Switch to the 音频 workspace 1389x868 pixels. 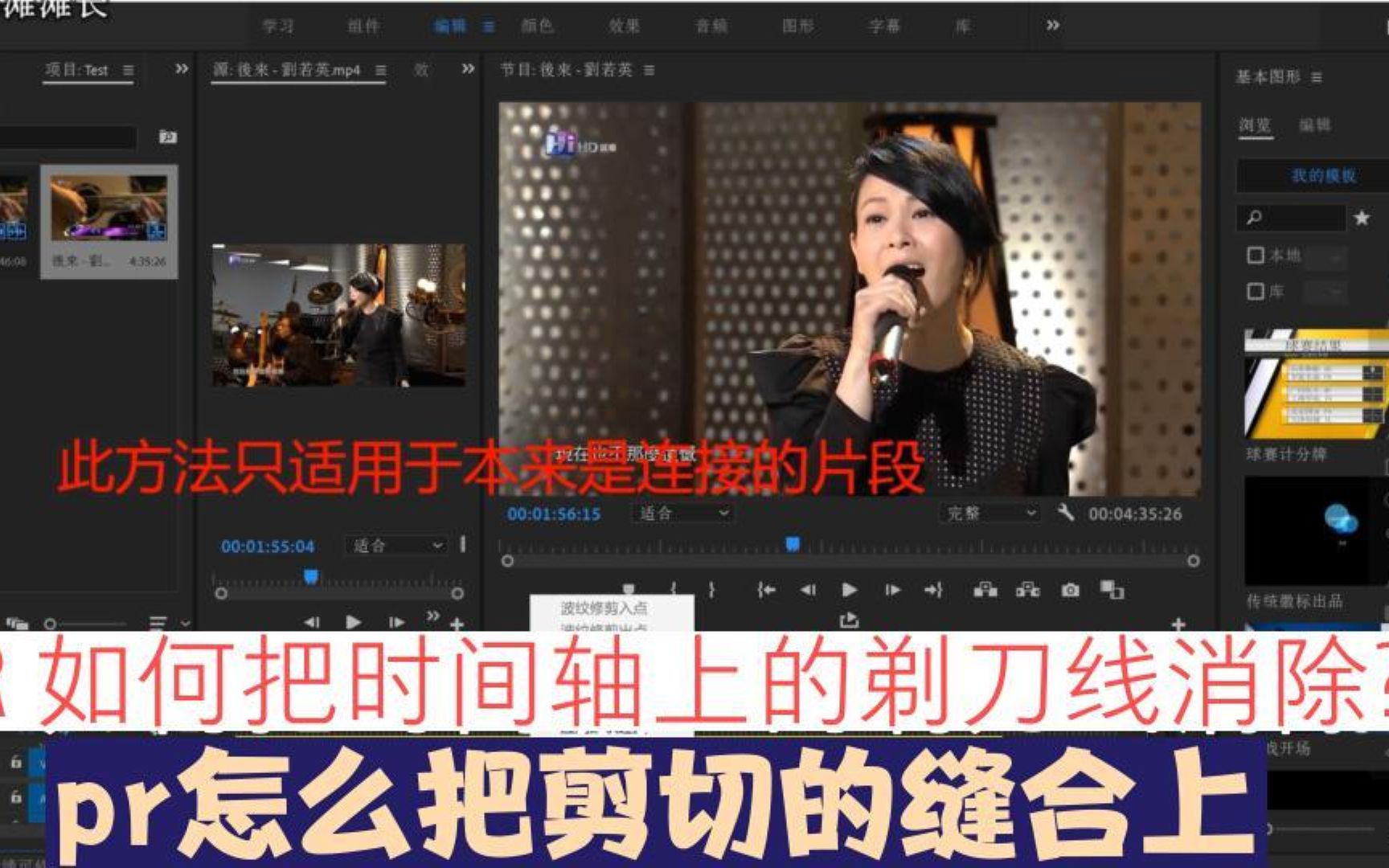(x=711, y=27)
